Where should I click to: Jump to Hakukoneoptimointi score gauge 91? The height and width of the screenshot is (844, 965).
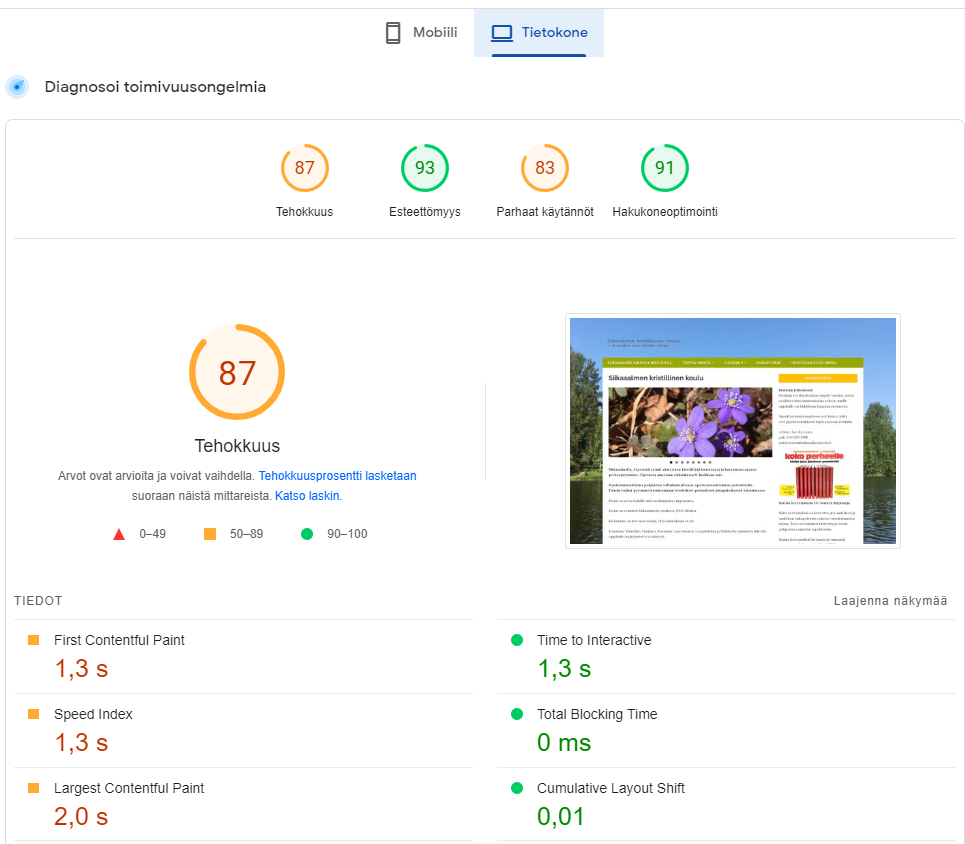665,168
